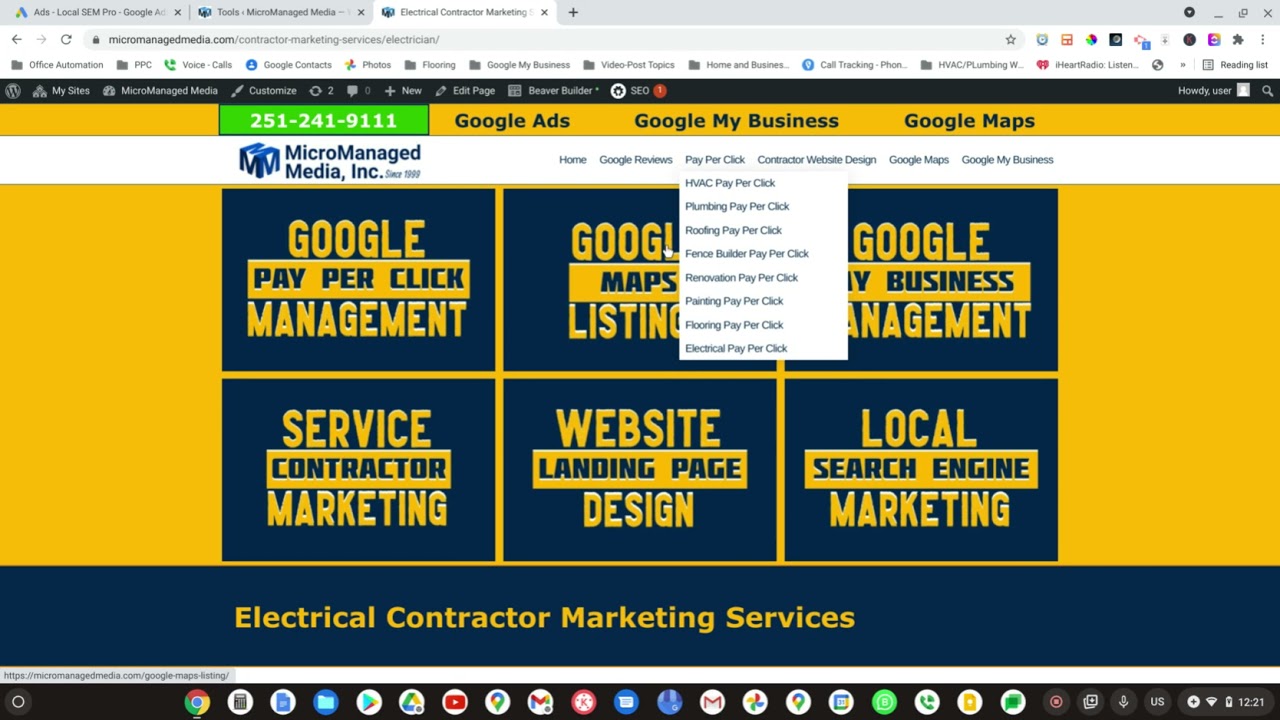
Task: Open the Customize theme option
Action: point(263,90)
